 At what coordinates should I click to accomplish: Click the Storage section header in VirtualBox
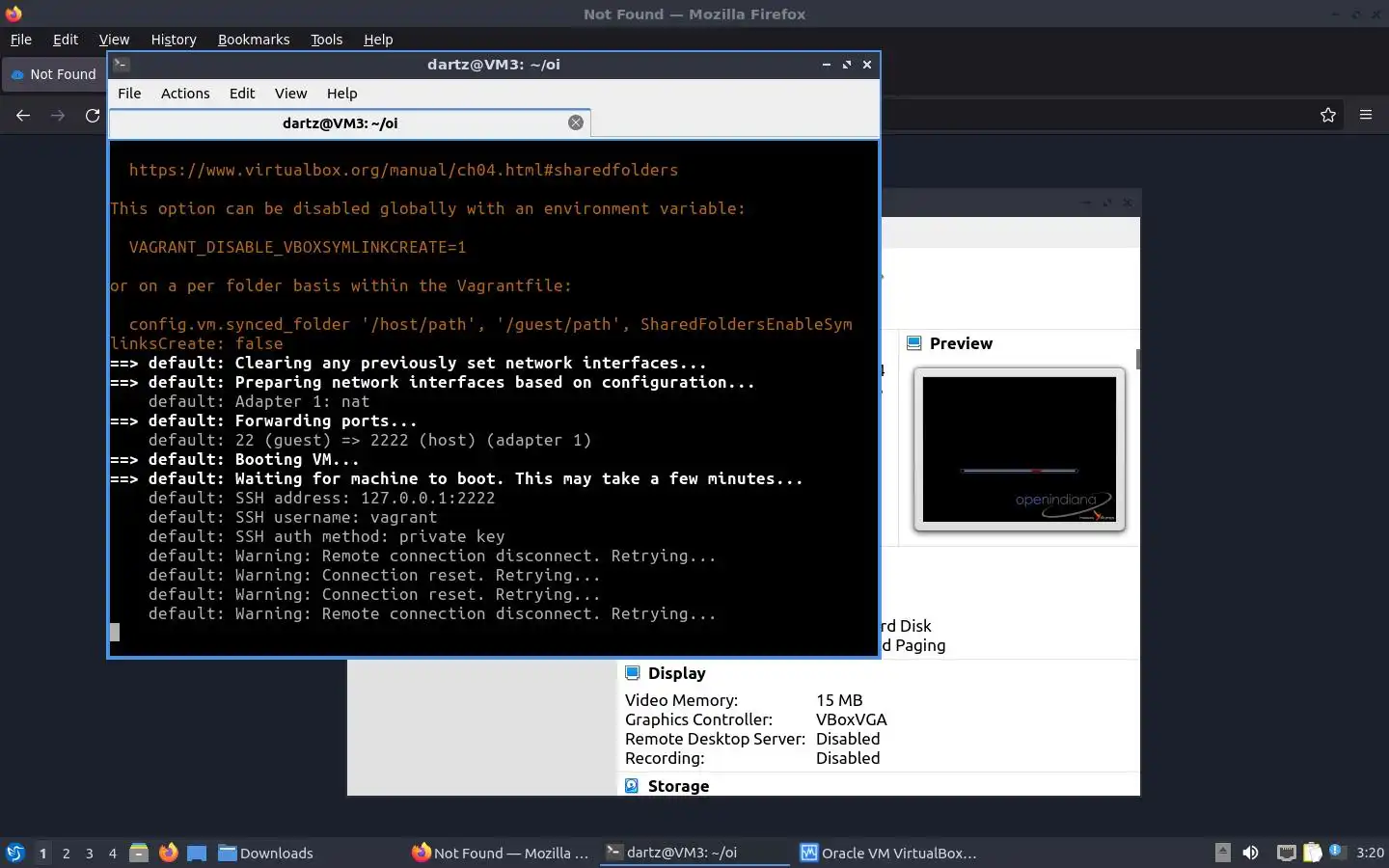[678, 786]
